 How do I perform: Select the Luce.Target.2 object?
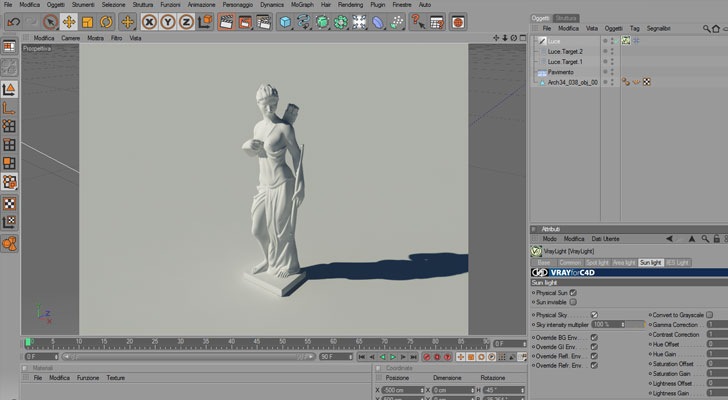point(565,52)
